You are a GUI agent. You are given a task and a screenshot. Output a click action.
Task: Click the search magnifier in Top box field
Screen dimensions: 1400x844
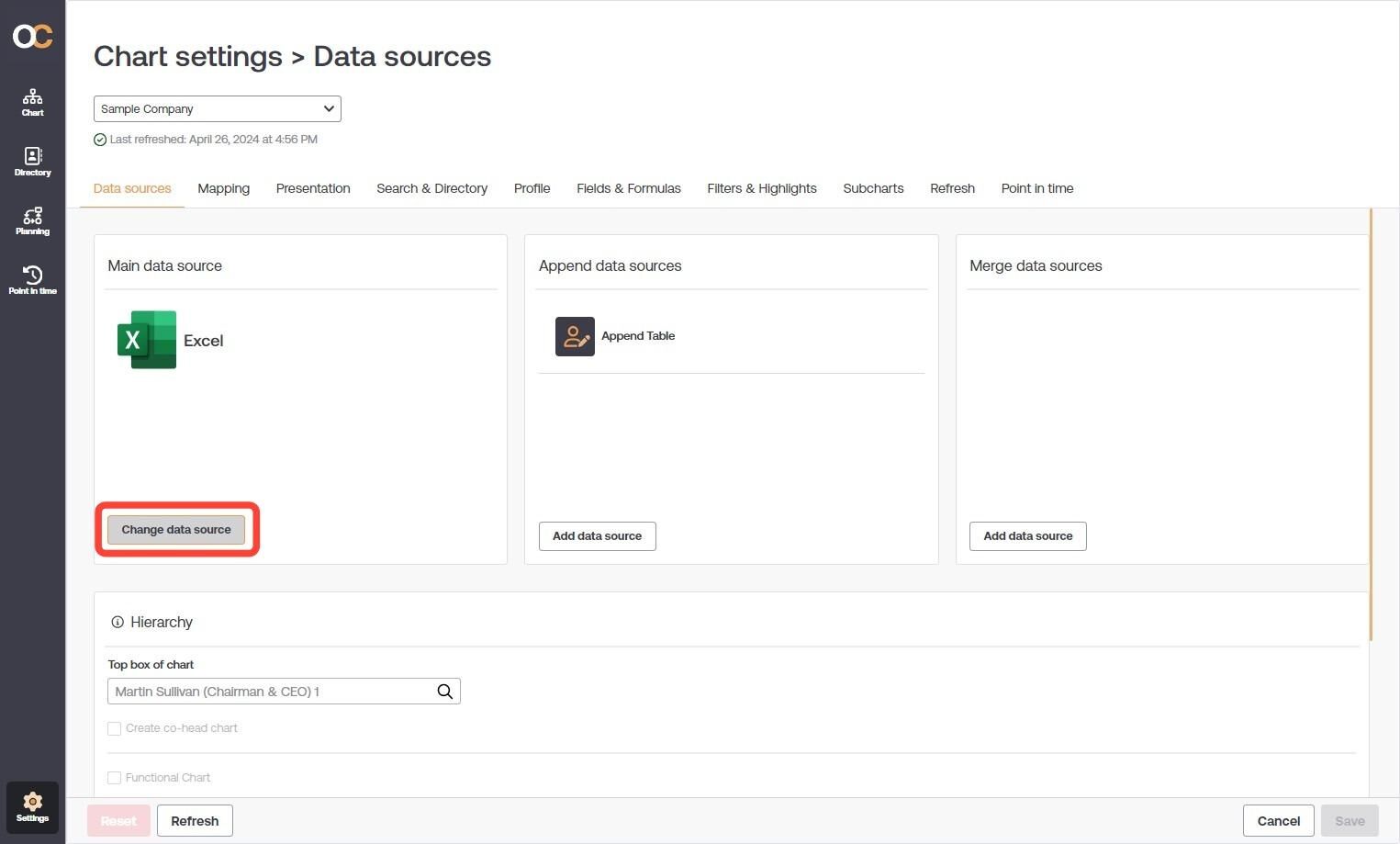tap(445, 692)
